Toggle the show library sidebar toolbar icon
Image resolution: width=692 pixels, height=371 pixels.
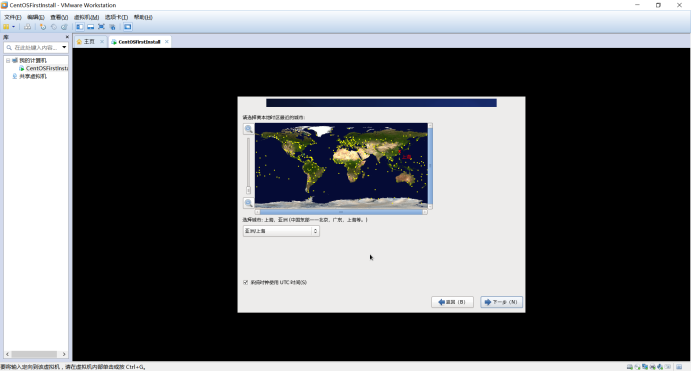coord(79,27)
